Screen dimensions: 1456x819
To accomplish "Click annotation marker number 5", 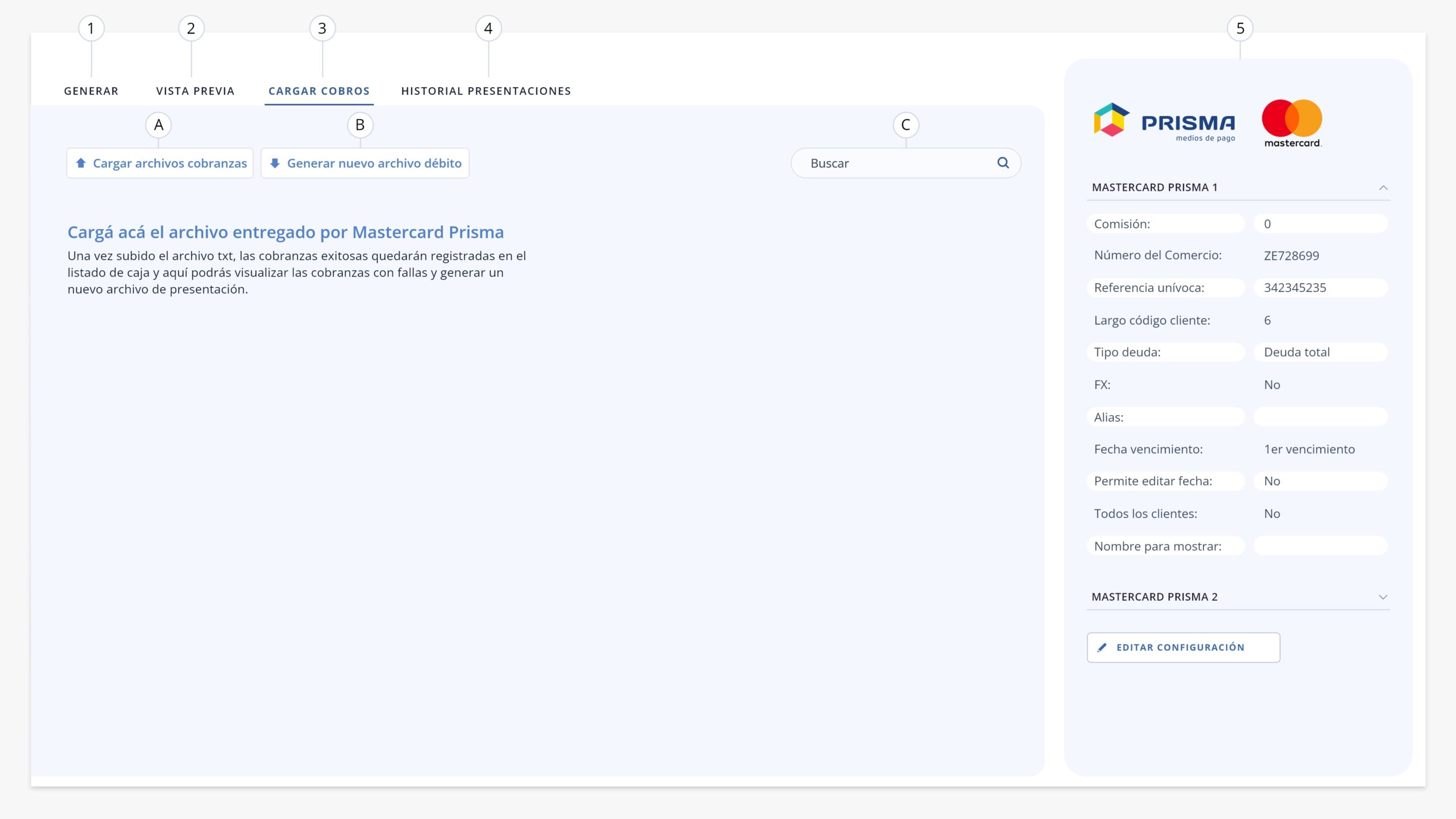I will pyautogui.click(x=1240, y=28).
